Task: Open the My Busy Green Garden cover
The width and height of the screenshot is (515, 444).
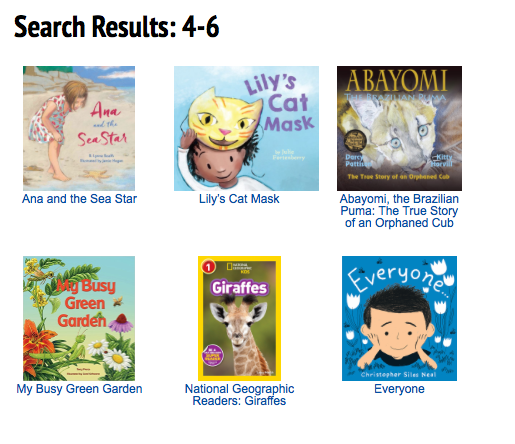Action: 79,318
